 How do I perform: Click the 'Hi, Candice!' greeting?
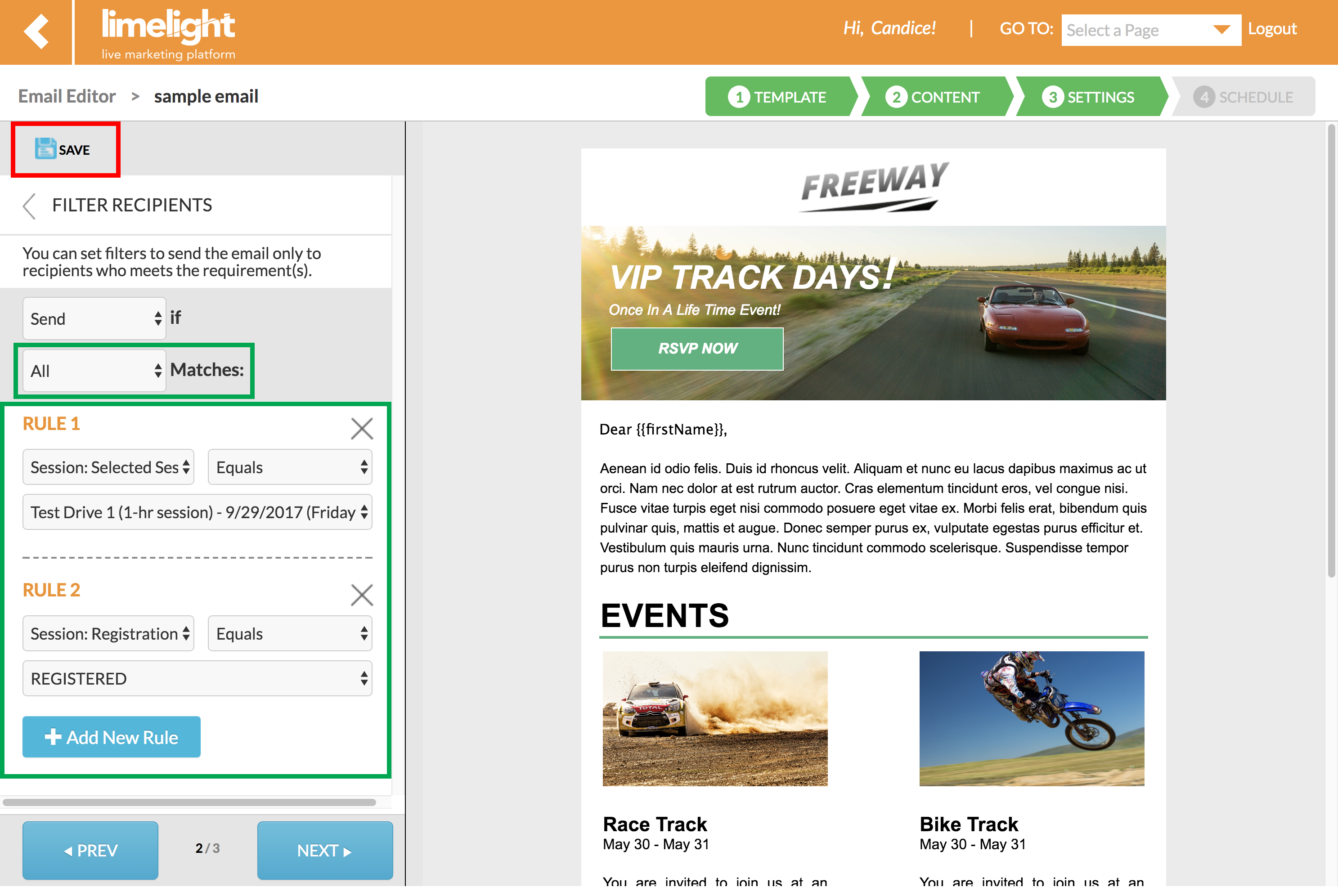(x=889, y=28)
